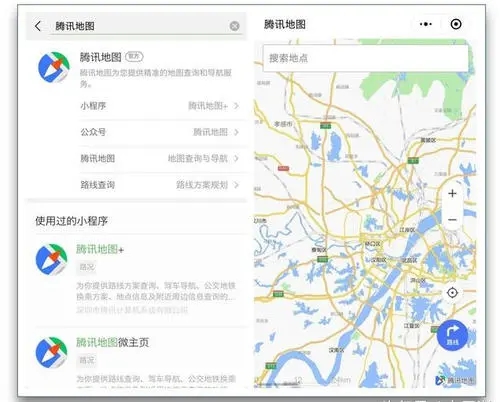Locate my position with the target icon

pyautogui.click(x=452, y=293)
